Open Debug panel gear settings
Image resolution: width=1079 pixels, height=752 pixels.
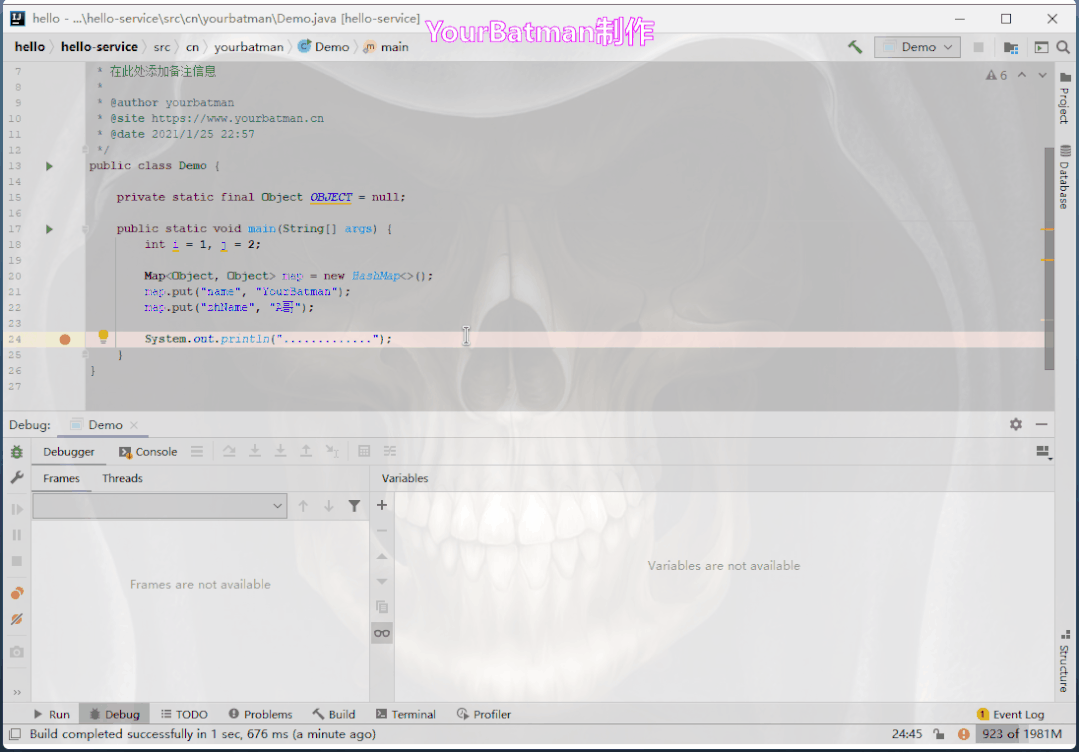point(1016,425)
